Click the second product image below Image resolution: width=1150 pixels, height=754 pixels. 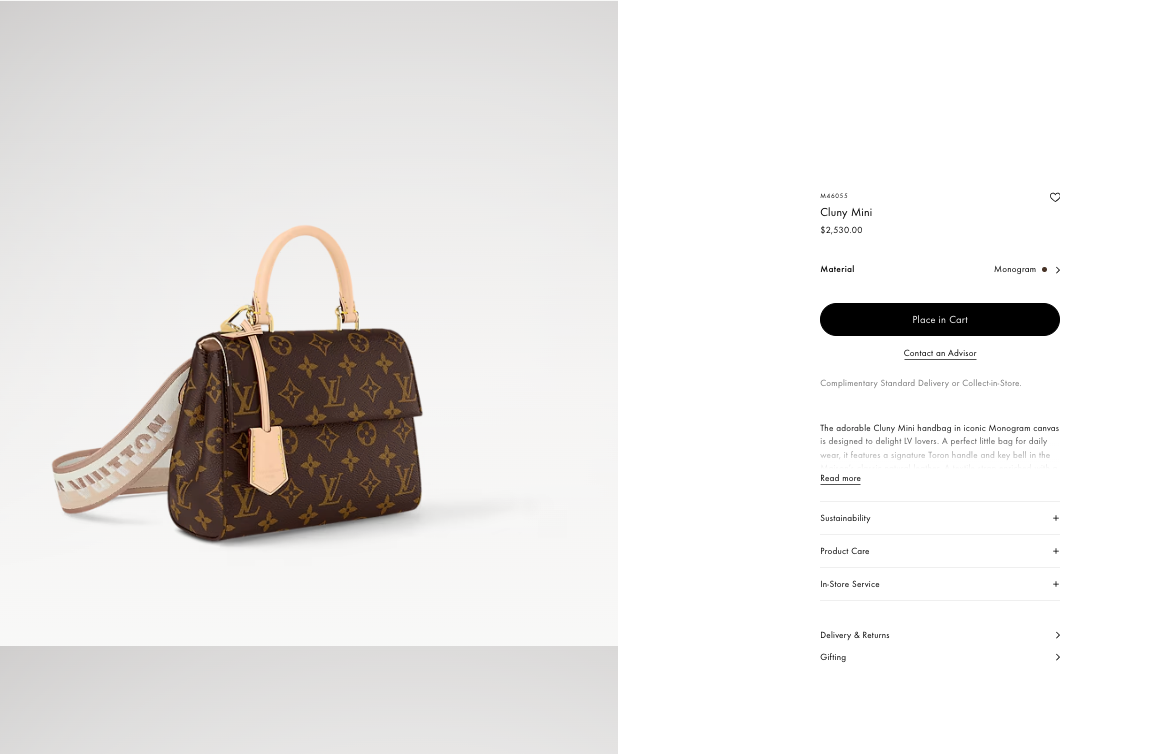pos(309,700)
